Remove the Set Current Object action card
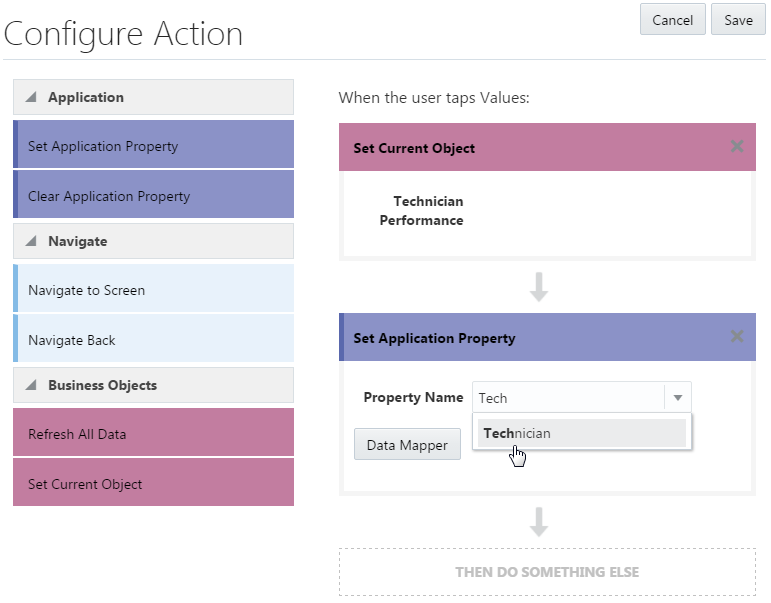Viewport: 771px width, 603px height. (x=737, y=146)
